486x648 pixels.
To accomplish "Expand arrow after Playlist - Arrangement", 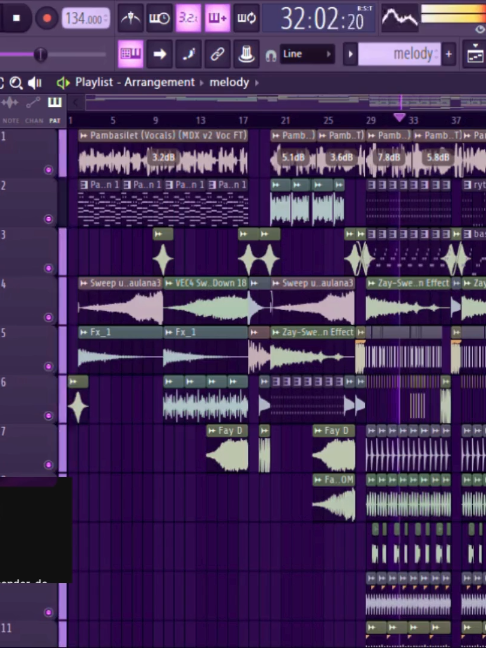I will click(x=202, y=83).
